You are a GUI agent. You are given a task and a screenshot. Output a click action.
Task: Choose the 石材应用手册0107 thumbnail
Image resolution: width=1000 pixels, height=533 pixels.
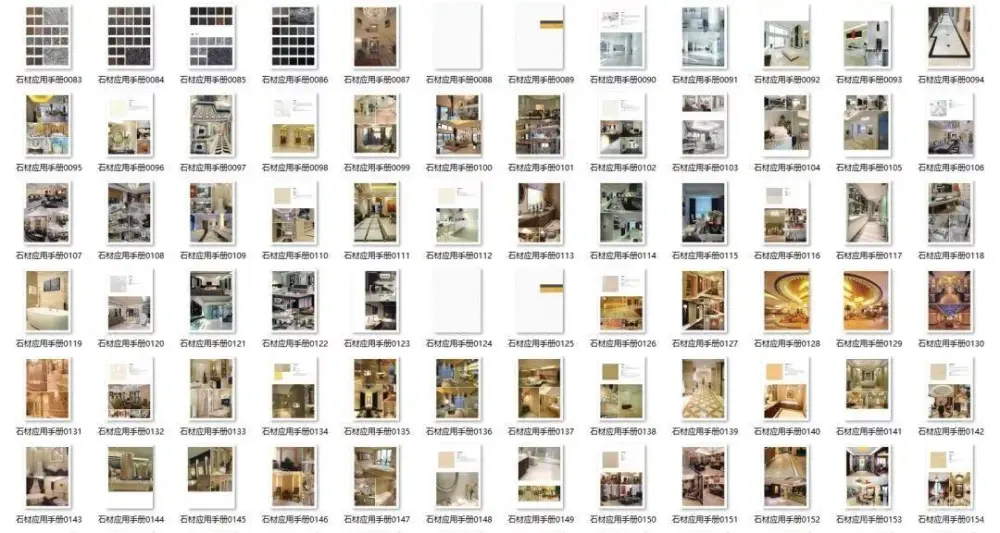(47, 212)
